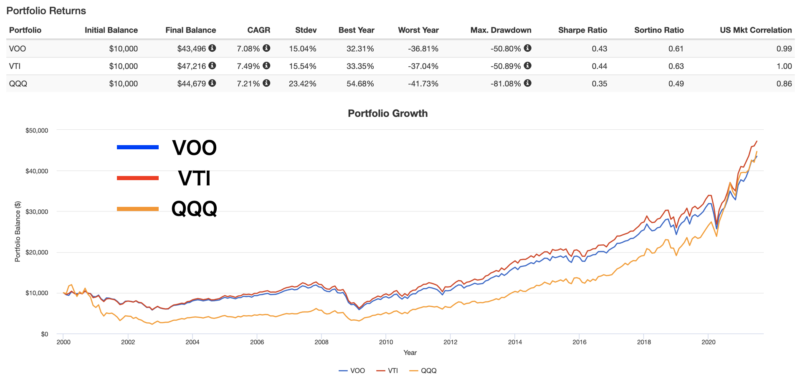Click the large orange QQQ overlay line swatch
The width and height of the screenshot is (800, 377).
(138, 209)
